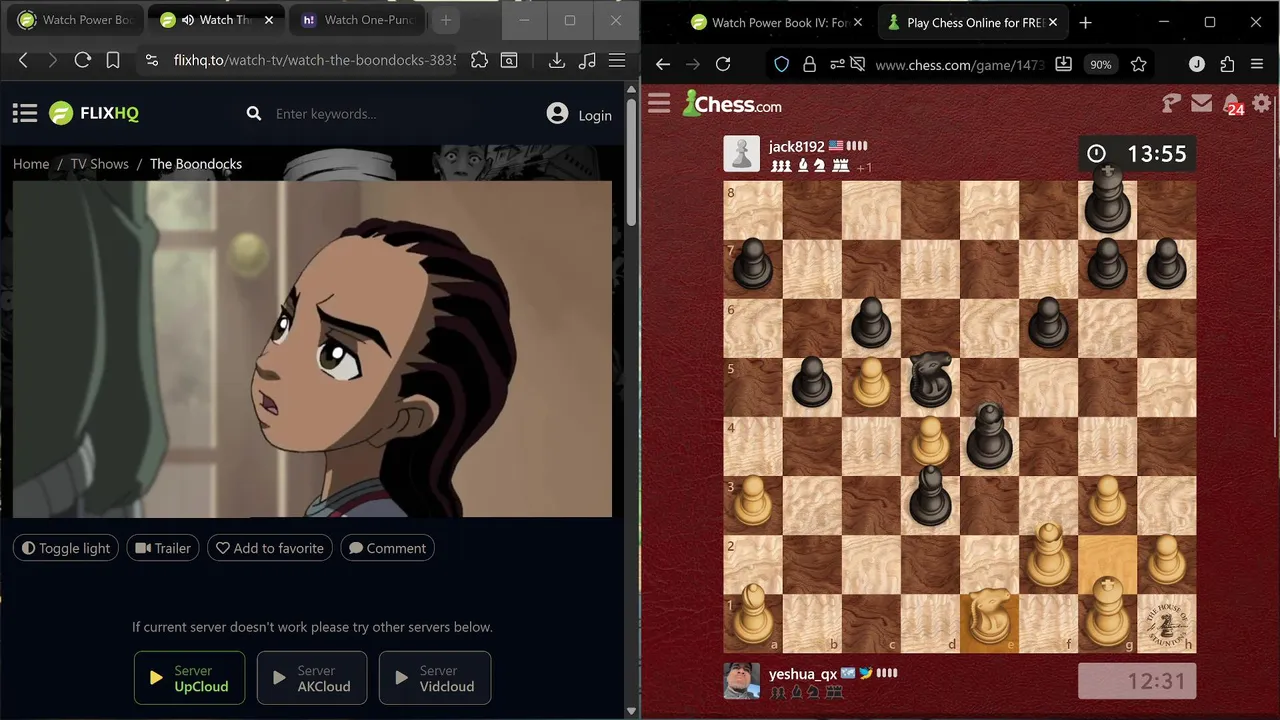Open the Comment button
Image resolution: width=1280 pixels, height=720 pixels.
(x=387, y=548)
